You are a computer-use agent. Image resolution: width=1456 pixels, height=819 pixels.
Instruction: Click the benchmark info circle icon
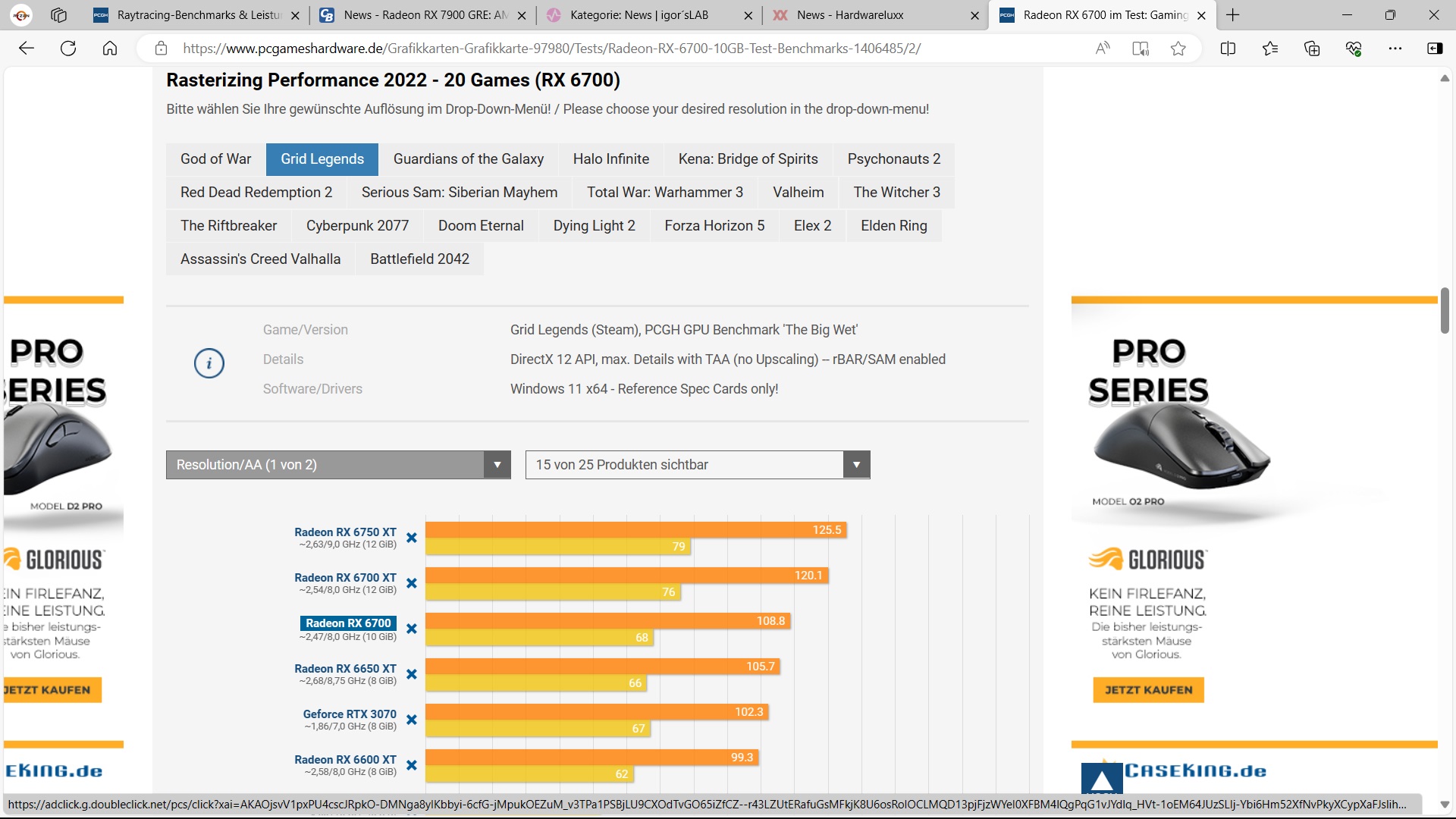[x=209, y=363]
